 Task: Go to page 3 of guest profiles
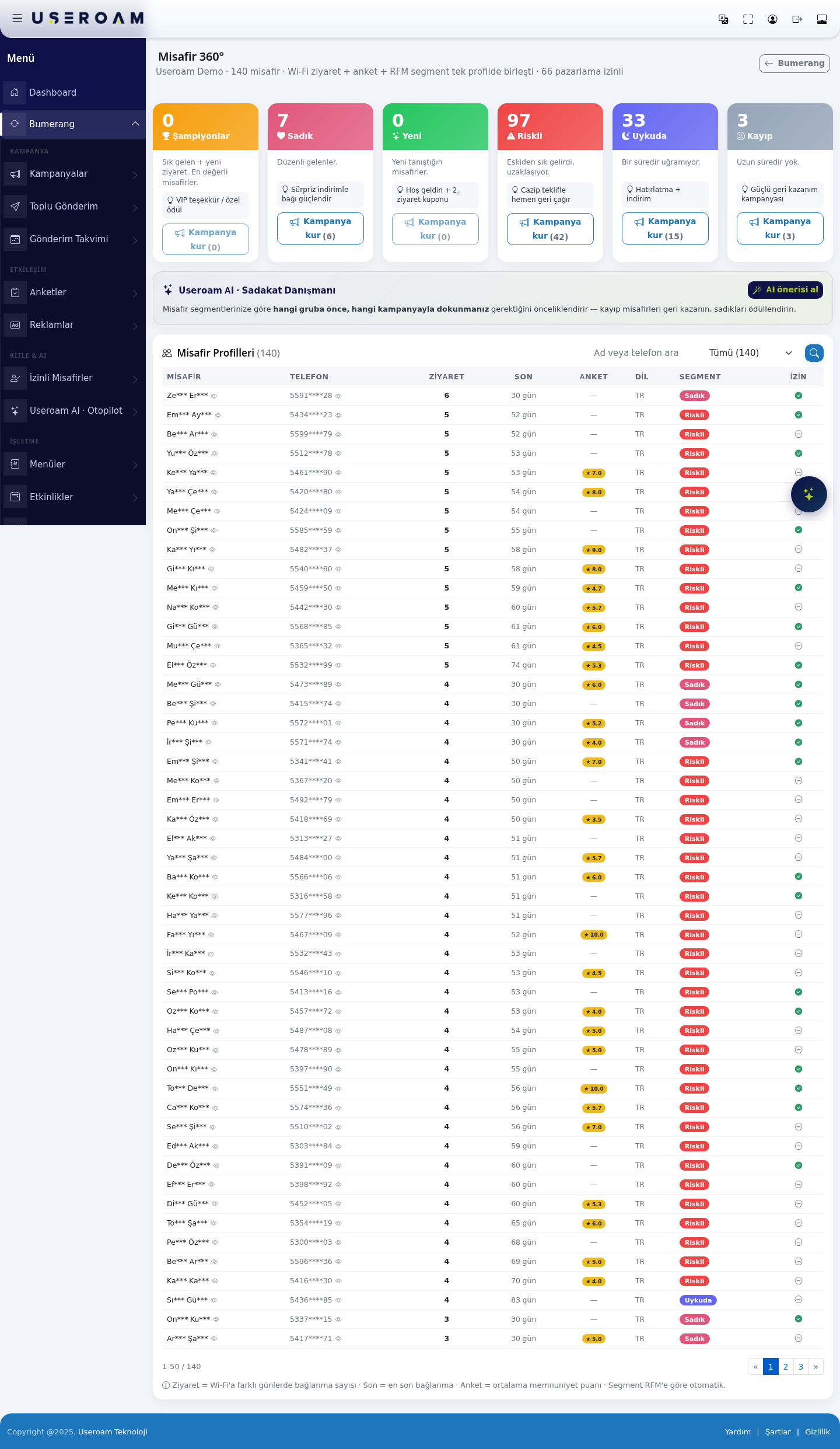[801, 1367]
